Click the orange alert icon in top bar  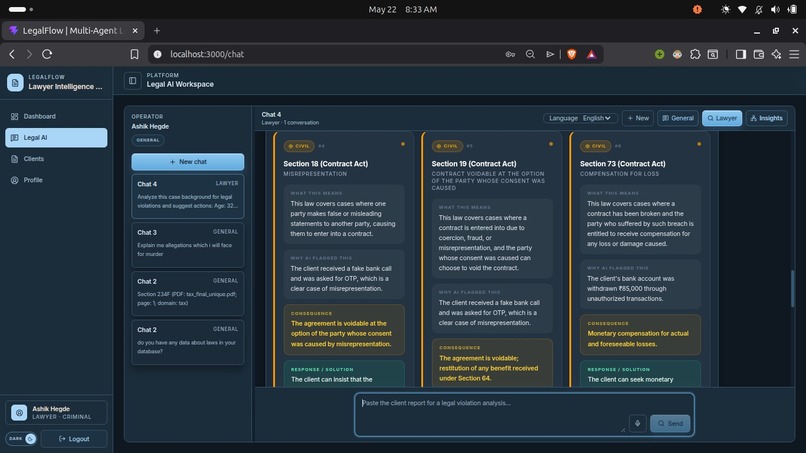(697, 9)
